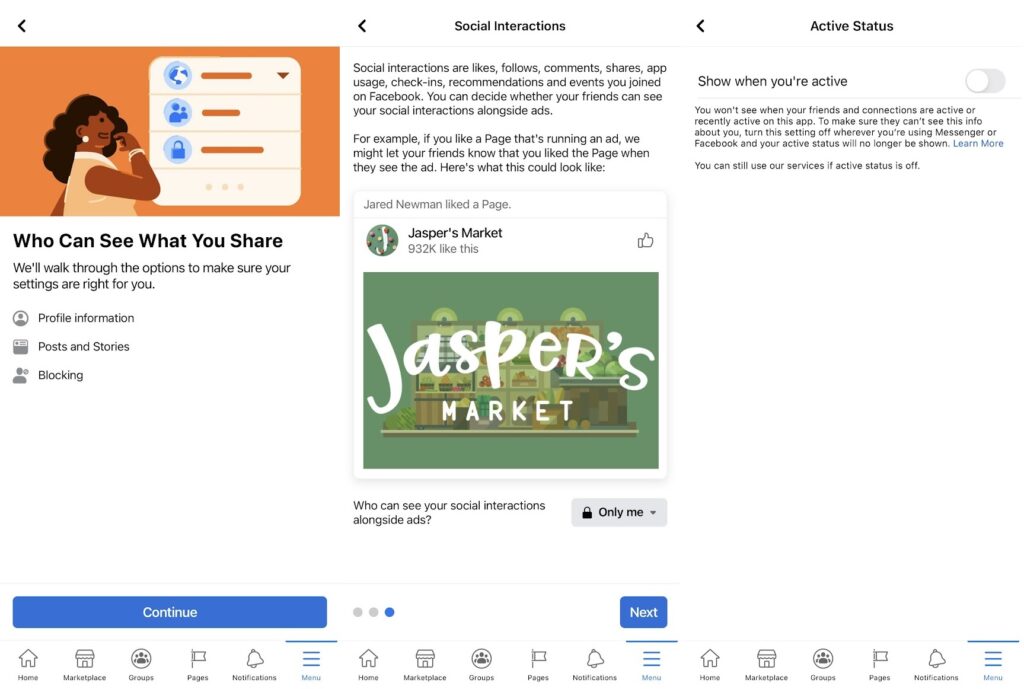Click the Jasper's Market ad image

point(510,370)
